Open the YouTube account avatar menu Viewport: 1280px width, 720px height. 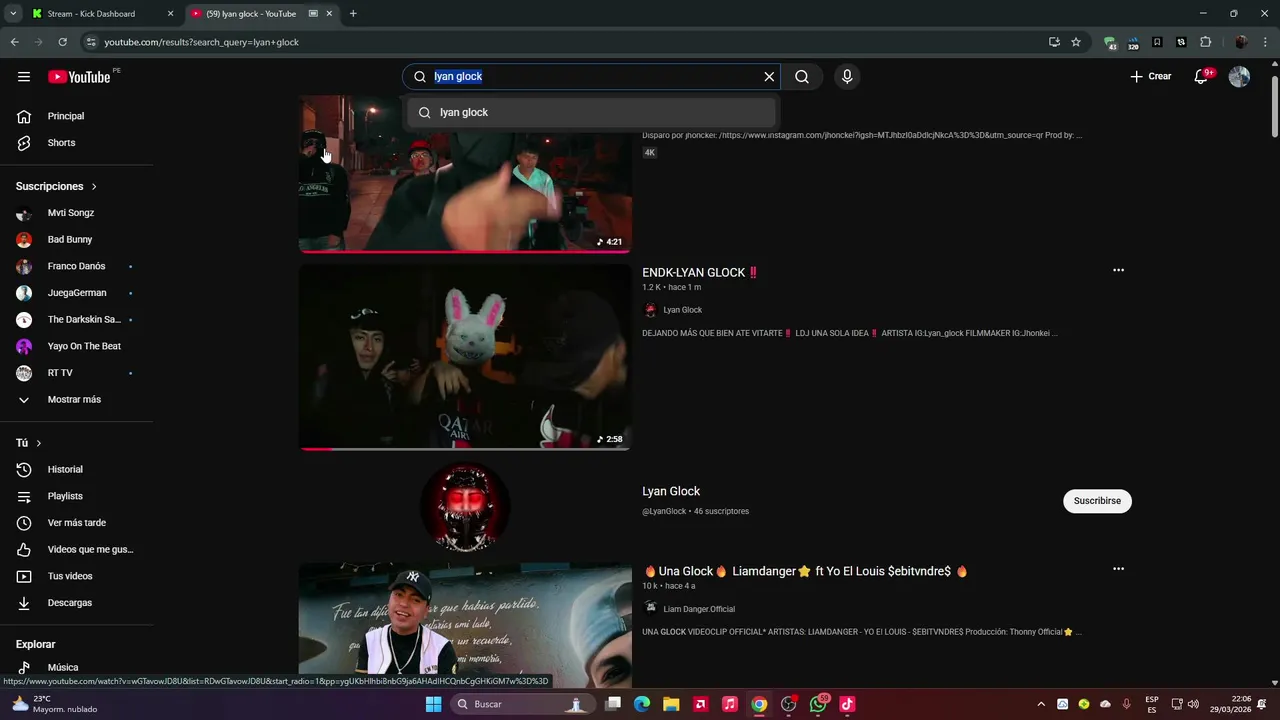point(1239,77)
